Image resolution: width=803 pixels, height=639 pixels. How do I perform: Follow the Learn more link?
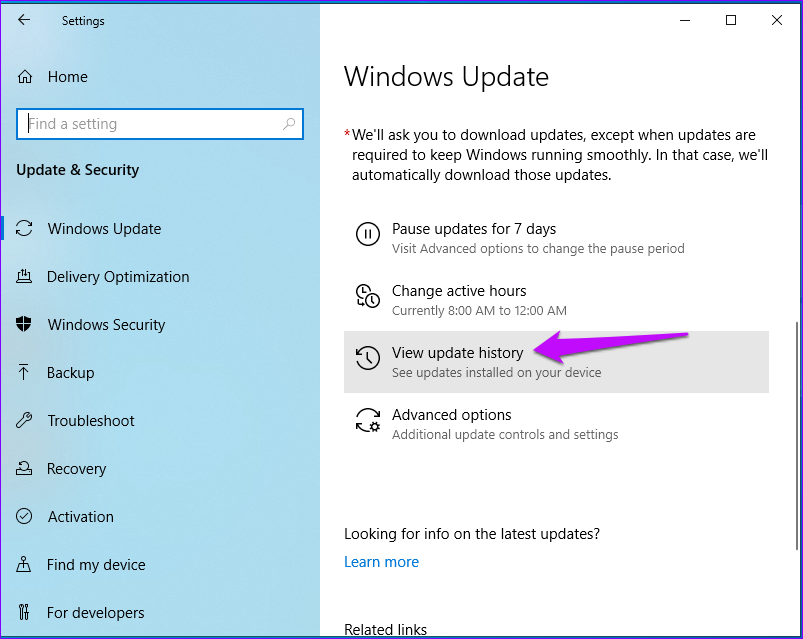pos(382,562)
